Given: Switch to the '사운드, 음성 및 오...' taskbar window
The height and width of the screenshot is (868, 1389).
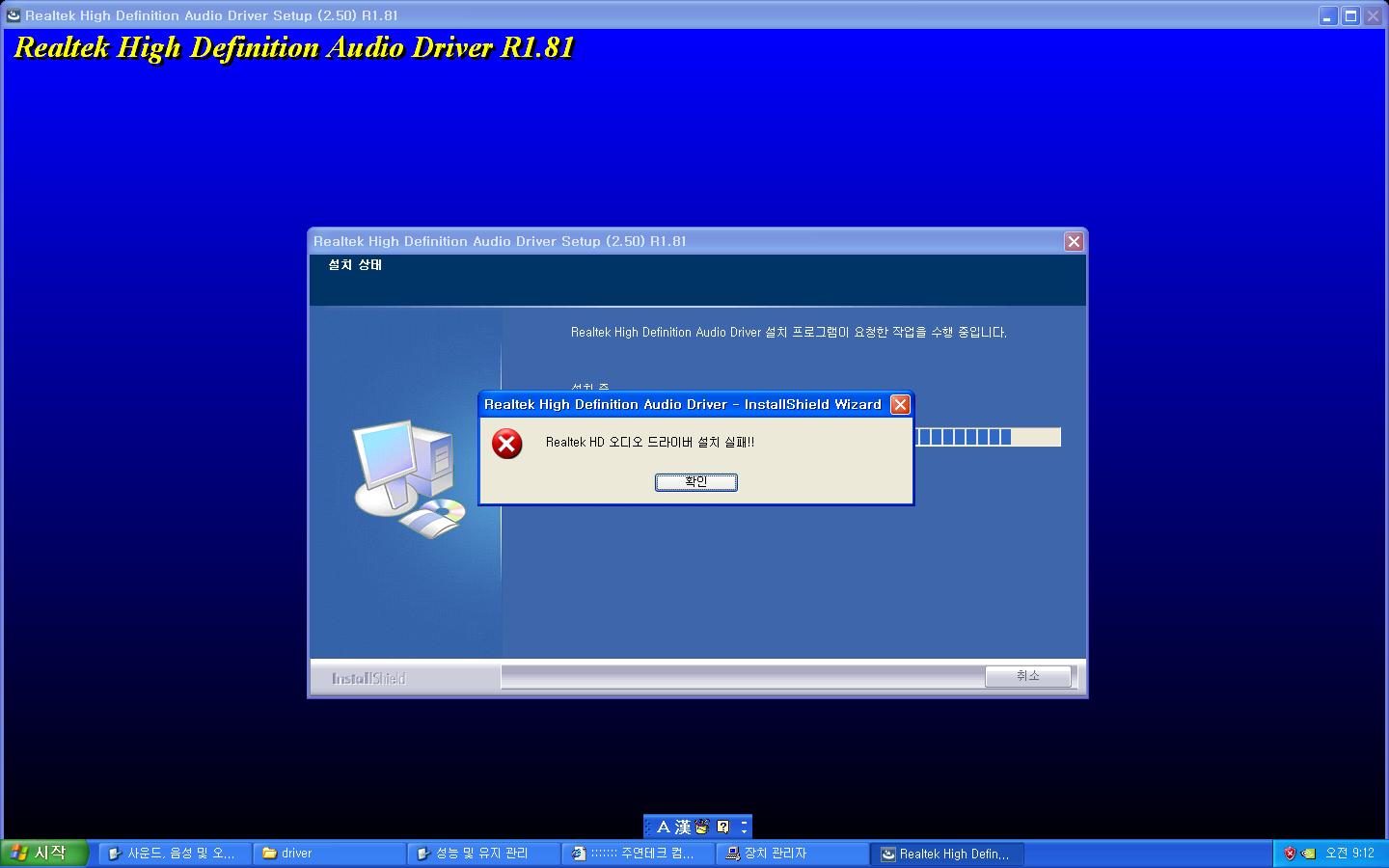Looking at the screenshot, I should (174, 854).
